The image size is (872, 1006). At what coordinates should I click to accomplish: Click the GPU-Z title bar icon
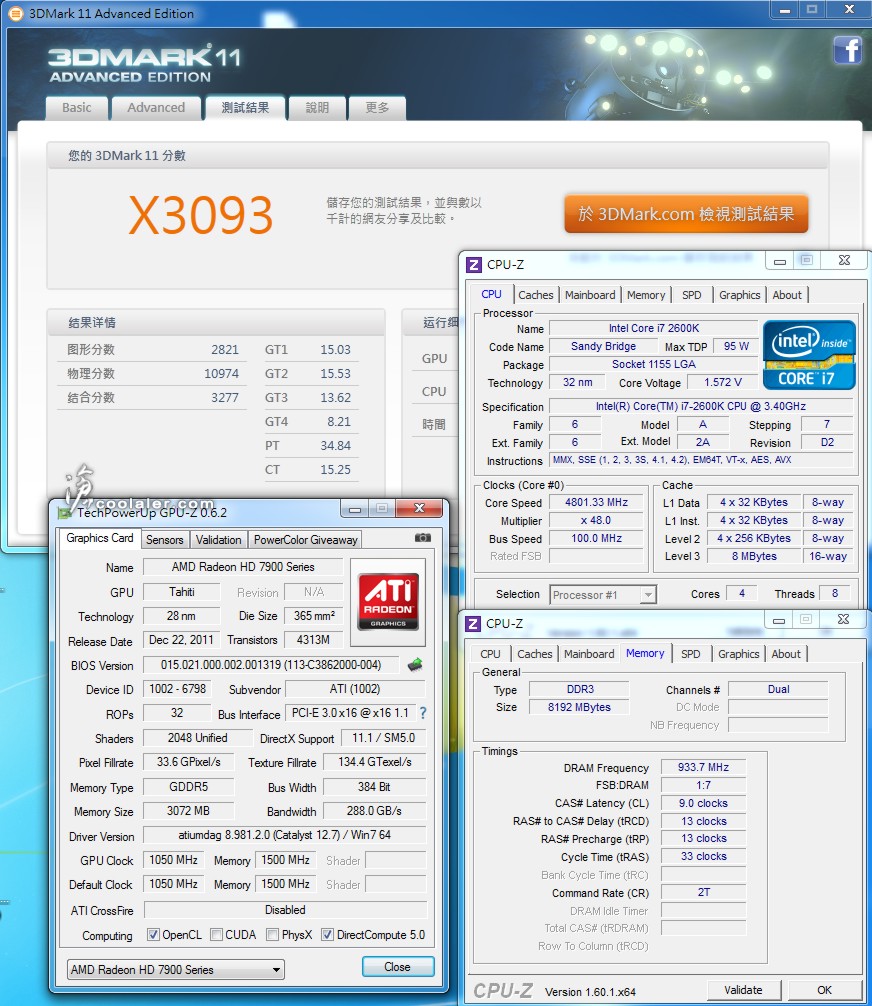click(x=64, y=513)
